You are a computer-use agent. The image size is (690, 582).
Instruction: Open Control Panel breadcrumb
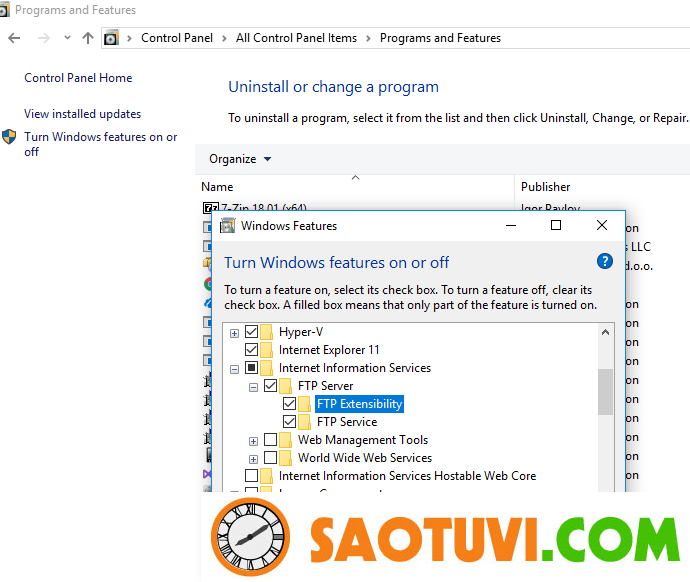tap(177, 38)
